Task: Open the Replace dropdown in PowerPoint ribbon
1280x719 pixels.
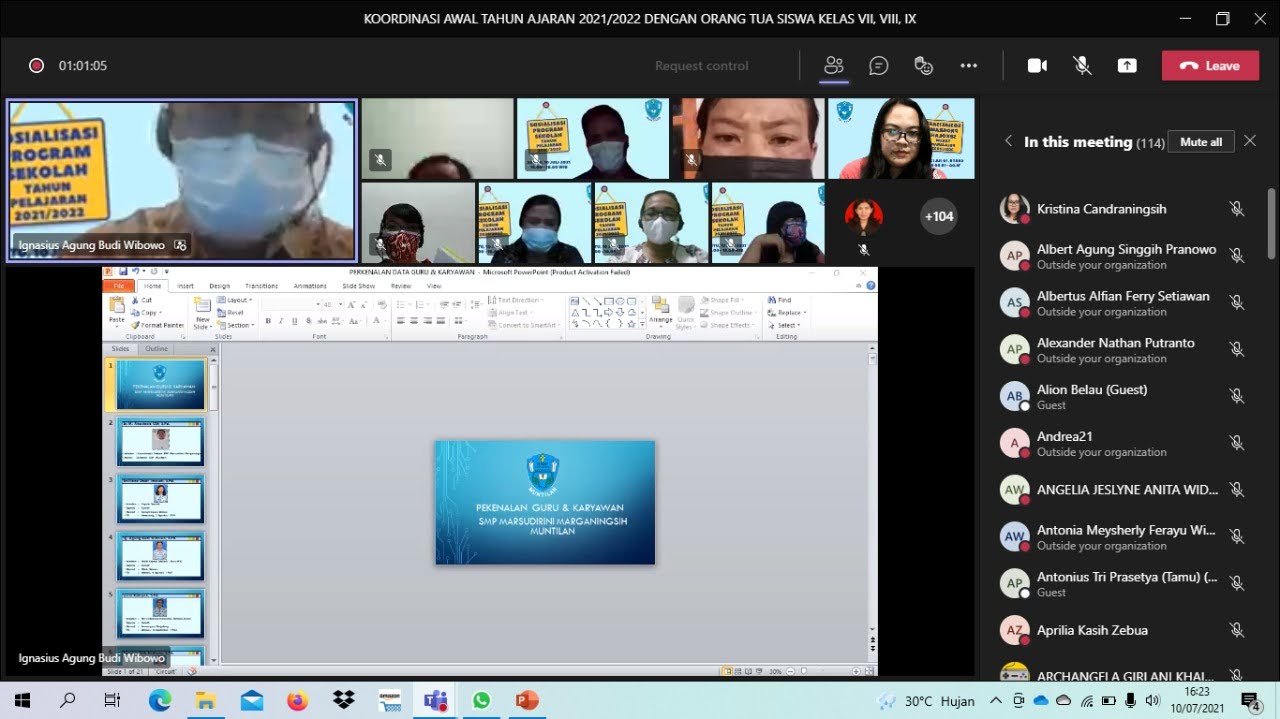Action: coord(787,313)
